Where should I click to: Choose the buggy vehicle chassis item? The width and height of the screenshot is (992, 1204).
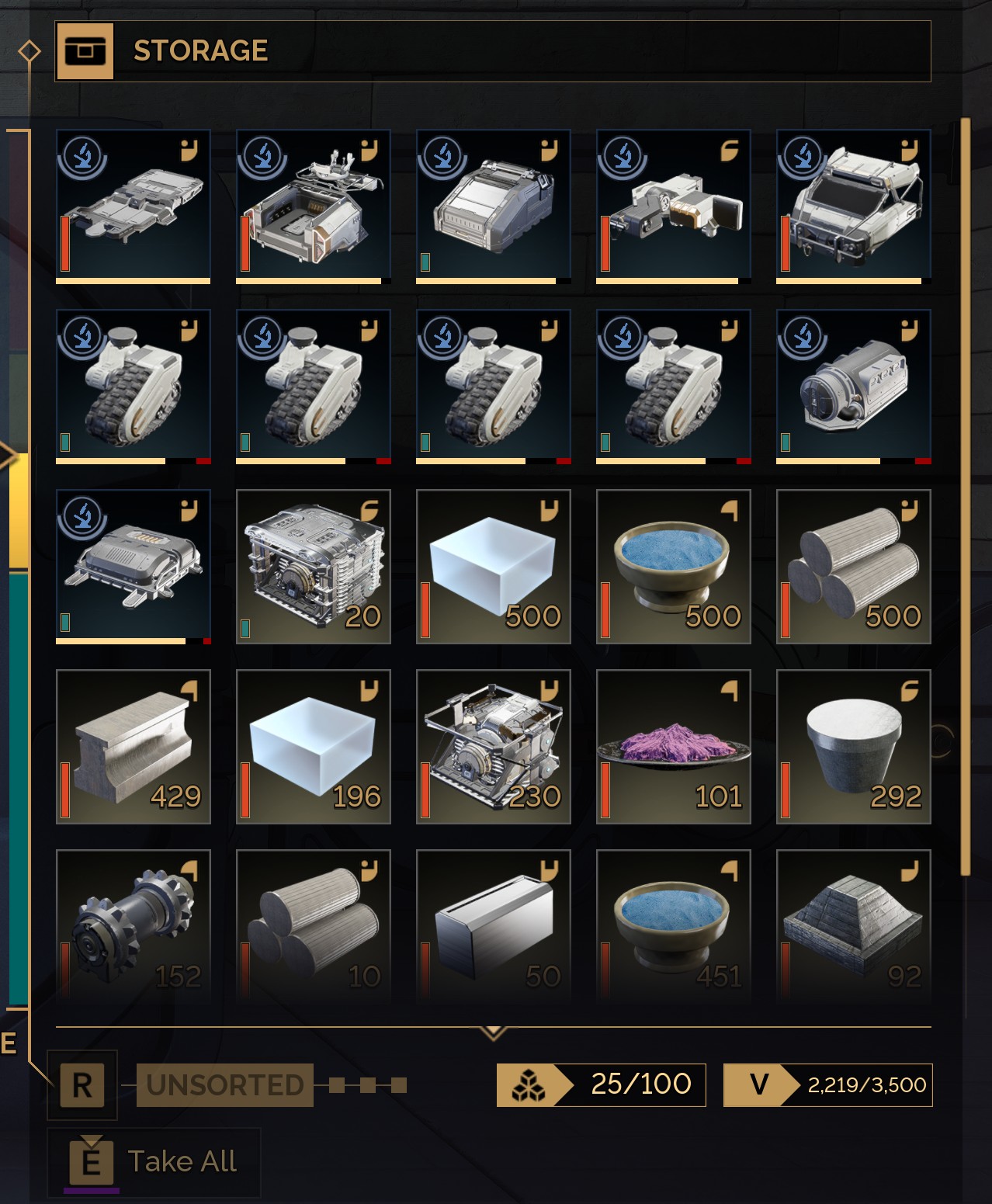[854, 206]
